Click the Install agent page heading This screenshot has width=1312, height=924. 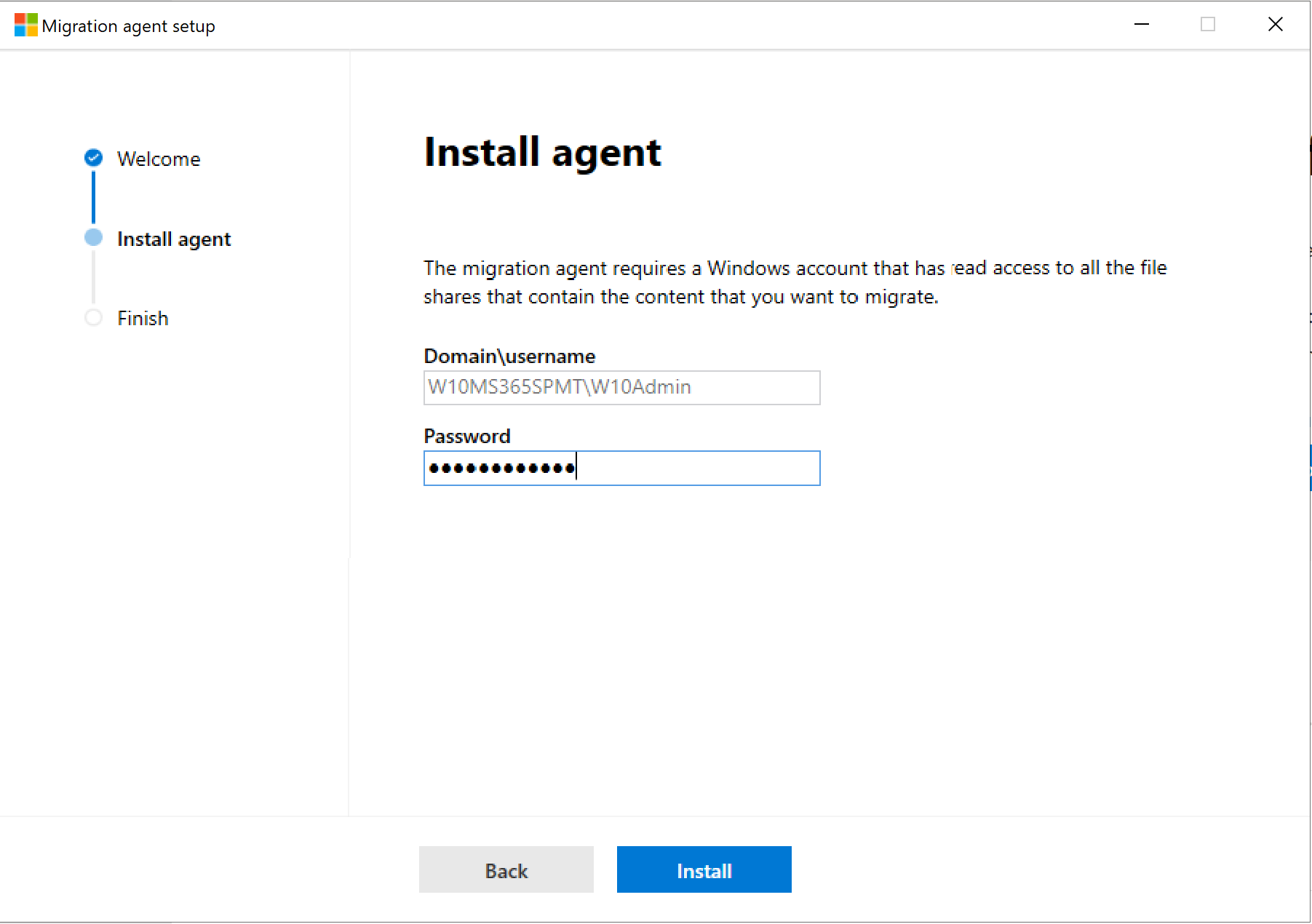(543, 151)
